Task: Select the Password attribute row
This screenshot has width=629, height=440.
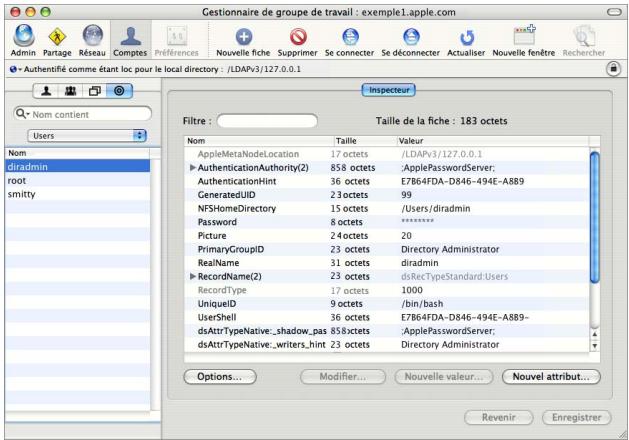Action: tap(387, 222)
